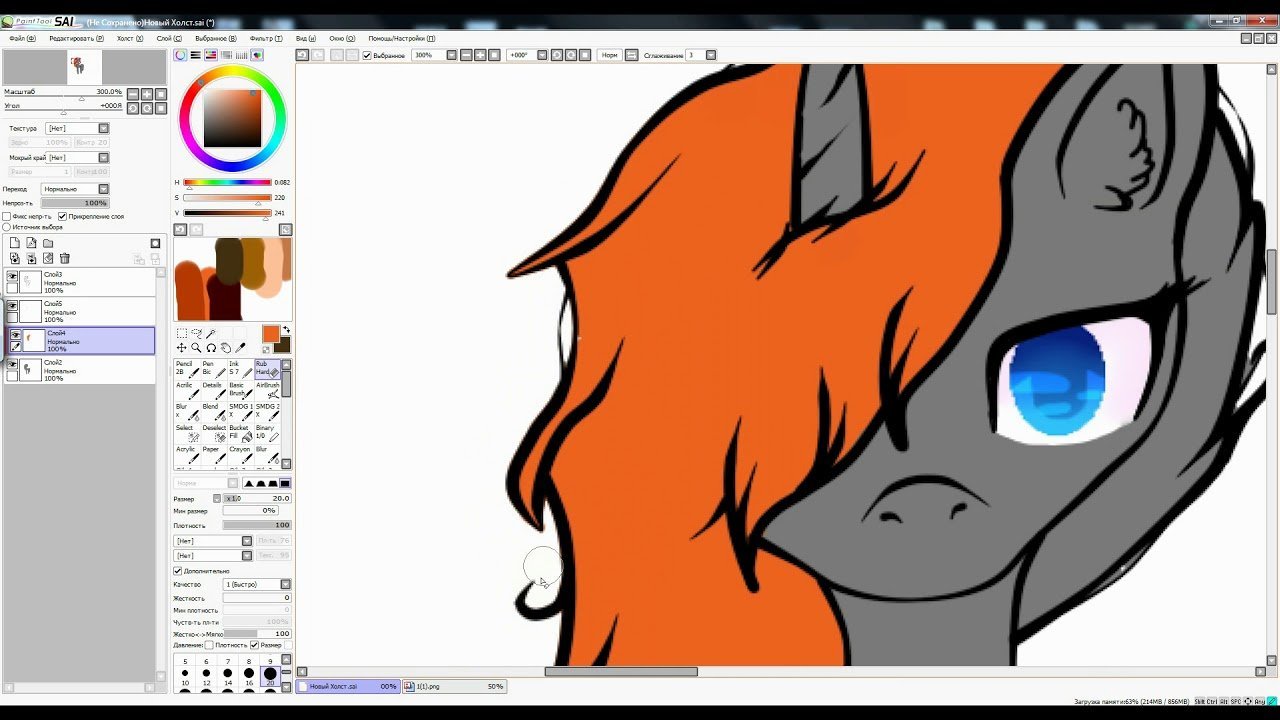
Task: Click the orange foreground color swatch
Action: [x=271, y=333]
